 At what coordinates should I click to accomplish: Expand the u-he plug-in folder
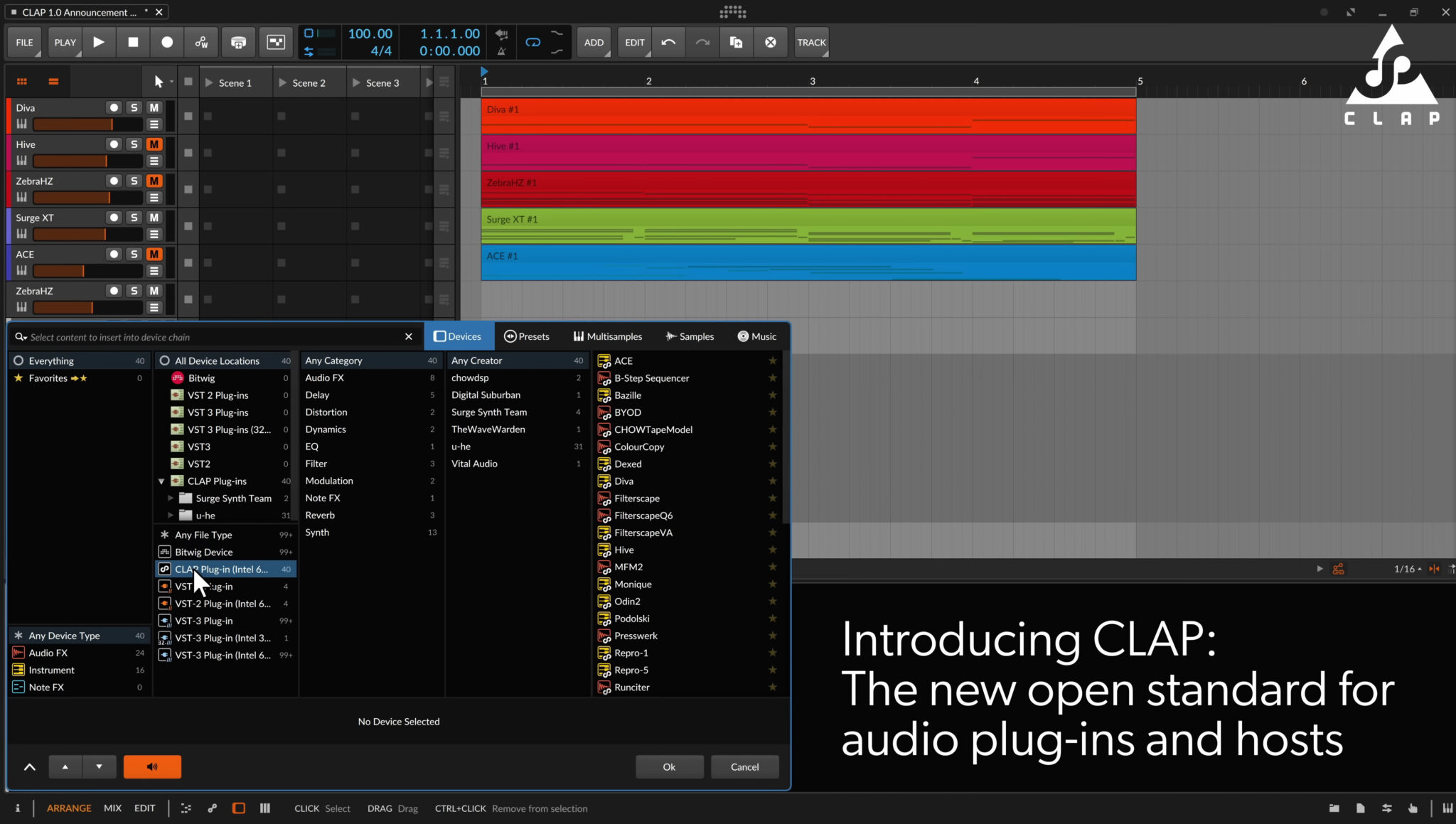(x=171, y=515)
